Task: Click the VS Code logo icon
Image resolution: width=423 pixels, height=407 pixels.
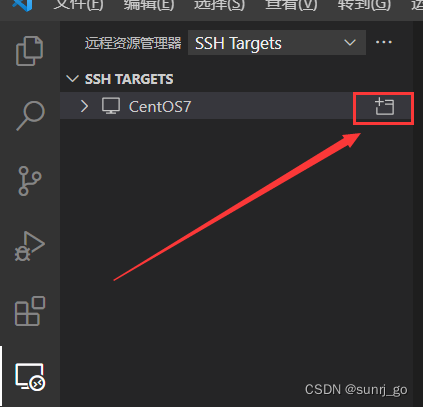Action: [23, 5]
